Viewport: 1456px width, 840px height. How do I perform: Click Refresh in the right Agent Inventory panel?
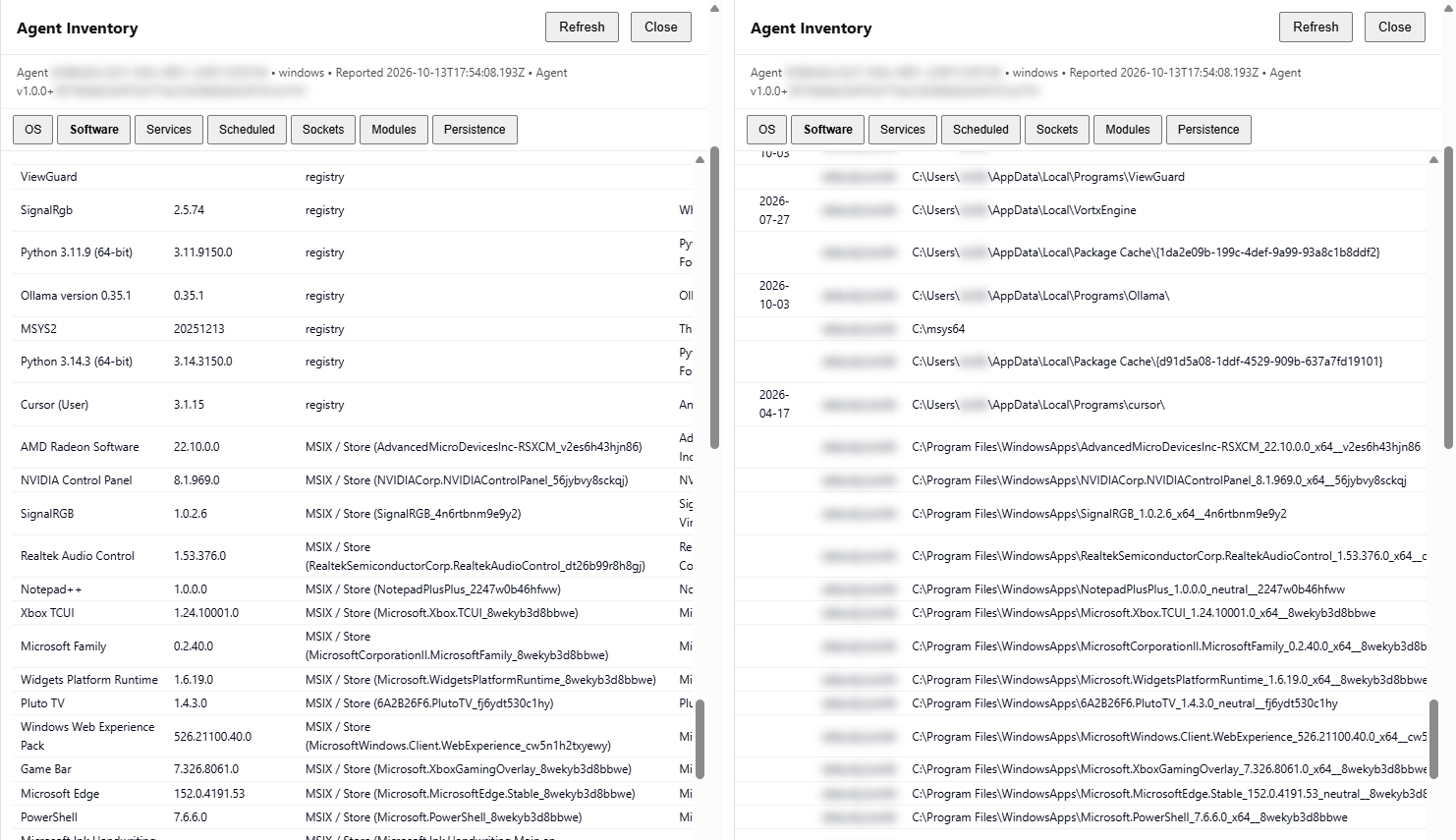1316,28
